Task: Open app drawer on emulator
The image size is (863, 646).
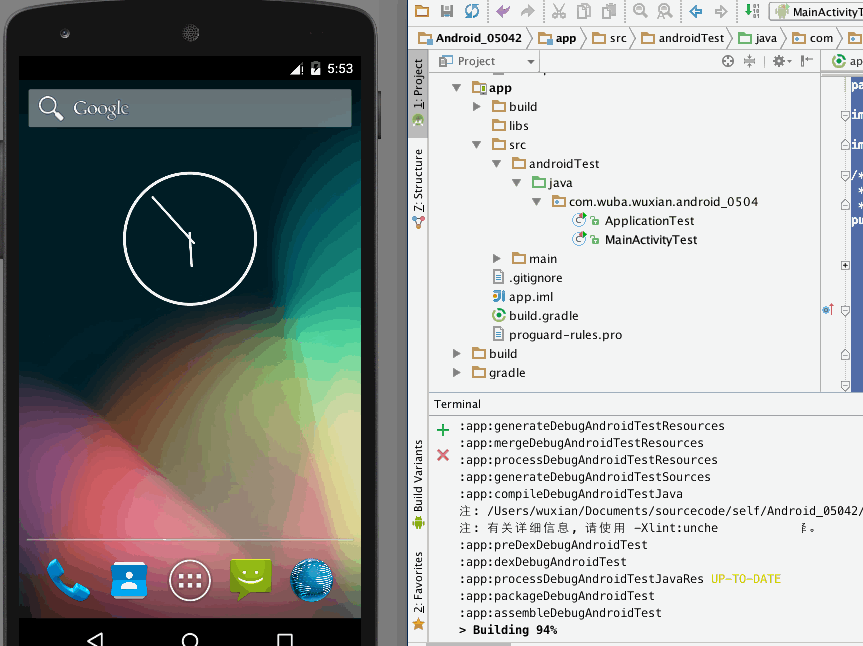Action: point(190,581)
